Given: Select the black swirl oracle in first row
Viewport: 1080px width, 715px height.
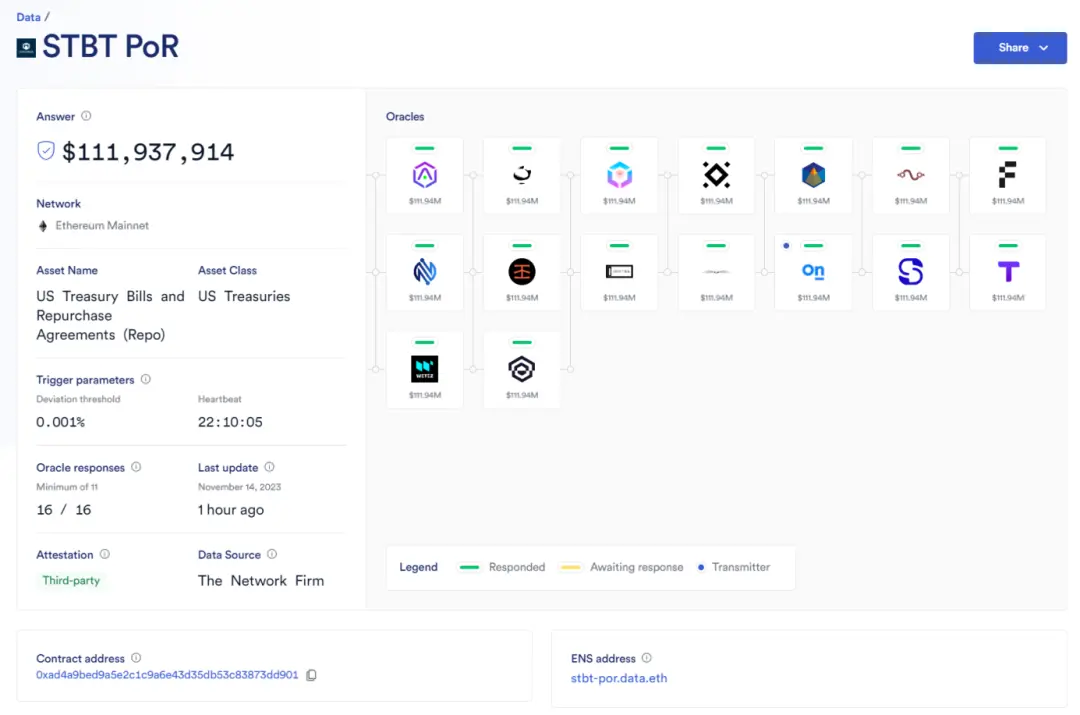Looking at the screenshot, I should click(x=522, y=175).
